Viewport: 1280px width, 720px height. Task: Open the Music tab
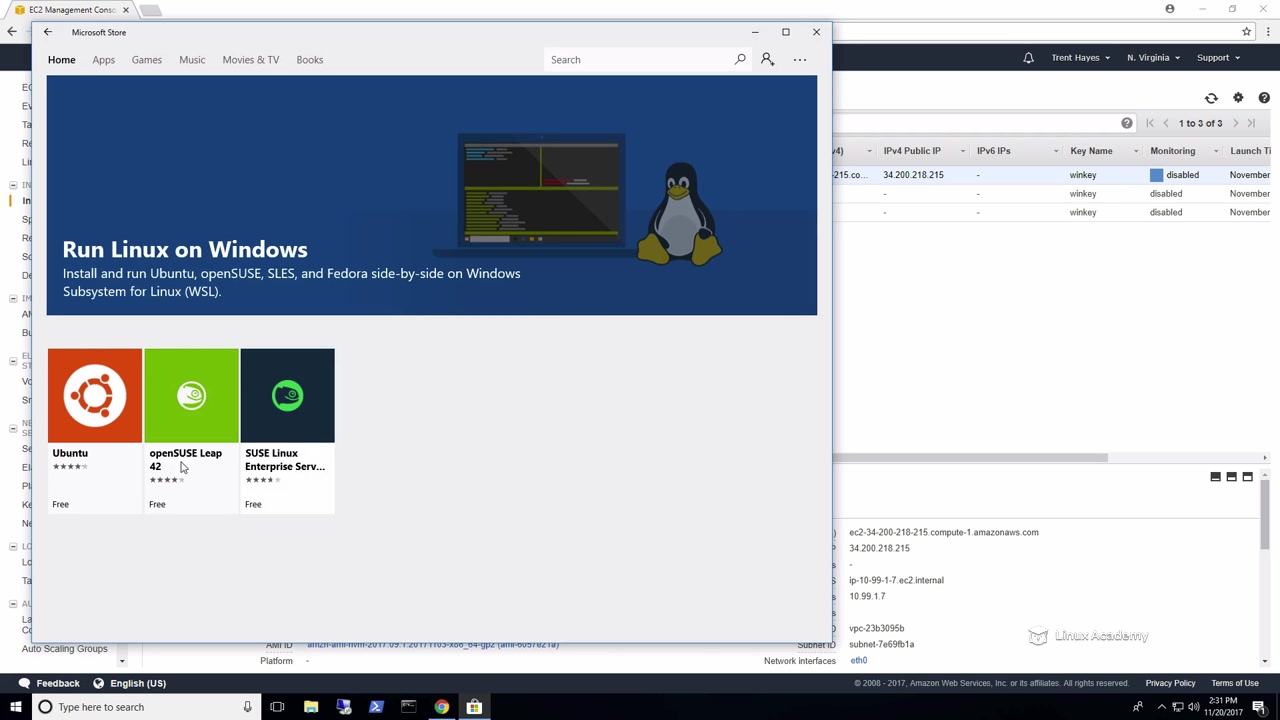coord(192,60)
